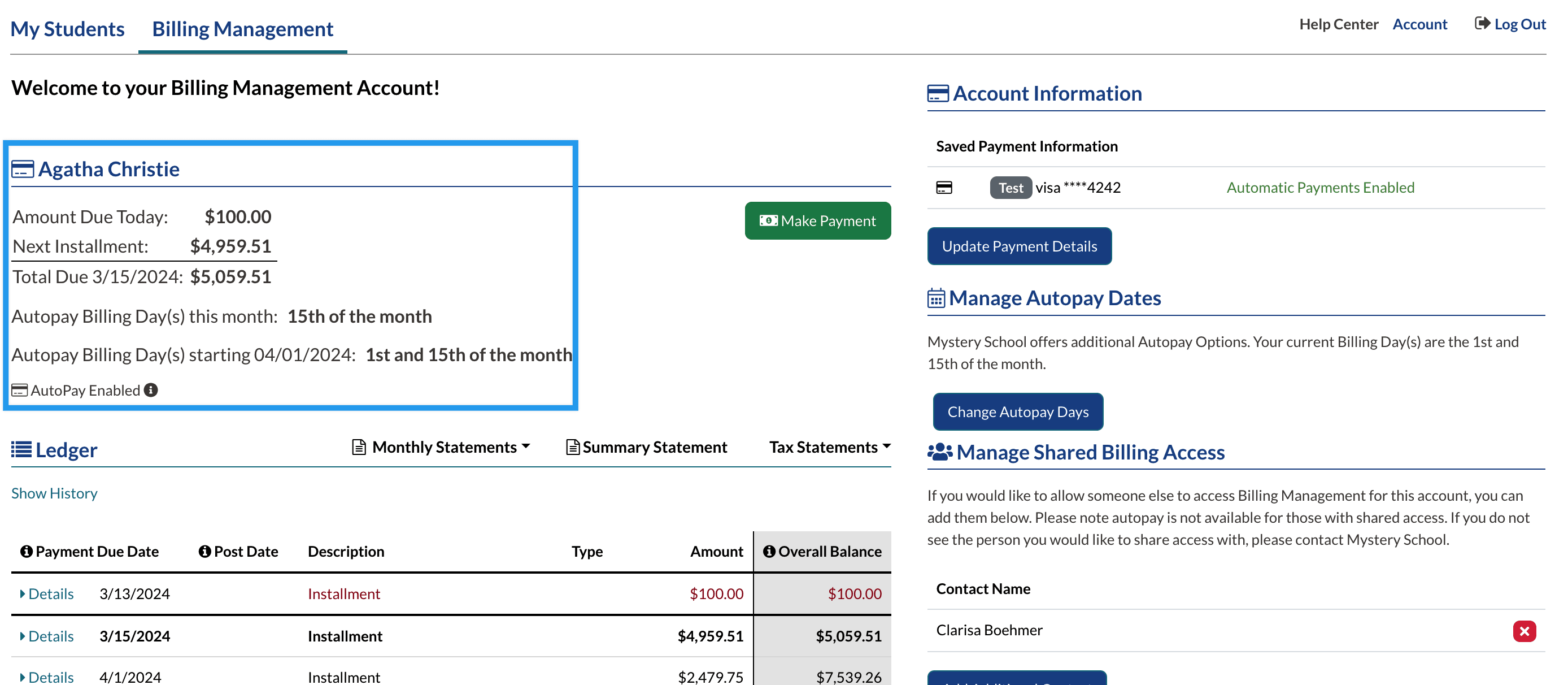Open the Monthly Statements dropdown
1568x685 pixels.
442,448
